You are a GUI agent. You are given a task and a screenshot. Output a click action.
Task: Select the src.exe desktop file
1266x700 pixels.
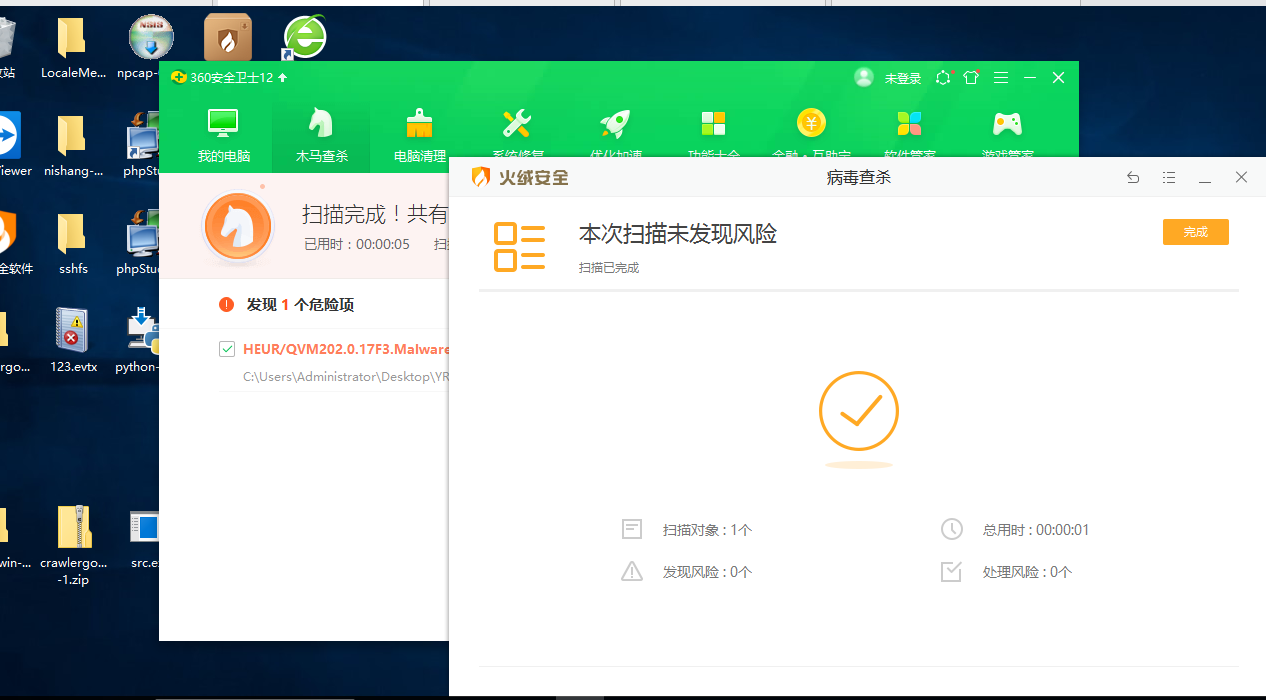146,537
